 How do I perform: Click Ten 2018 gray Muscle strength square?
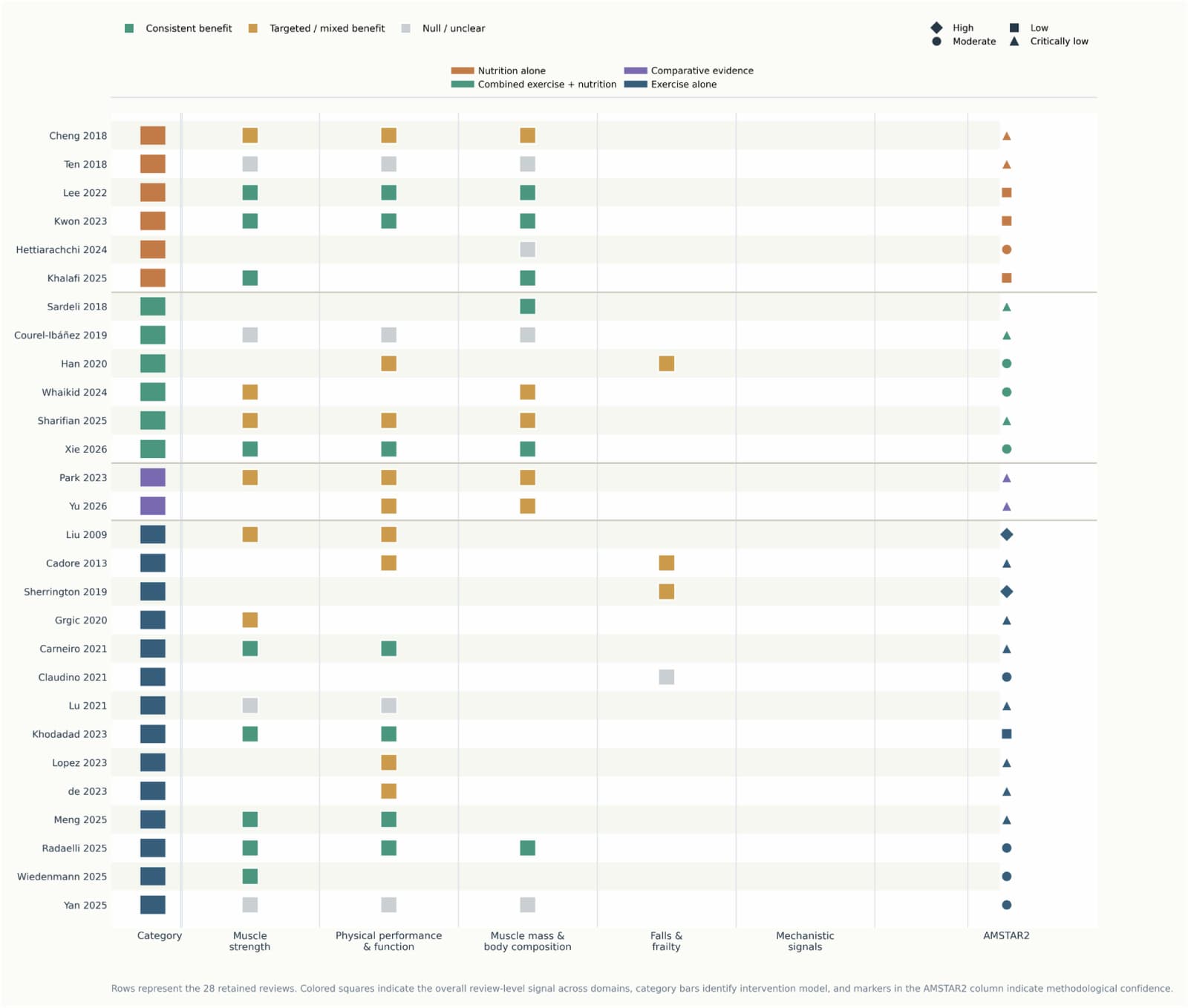click(x=250, y=164)
